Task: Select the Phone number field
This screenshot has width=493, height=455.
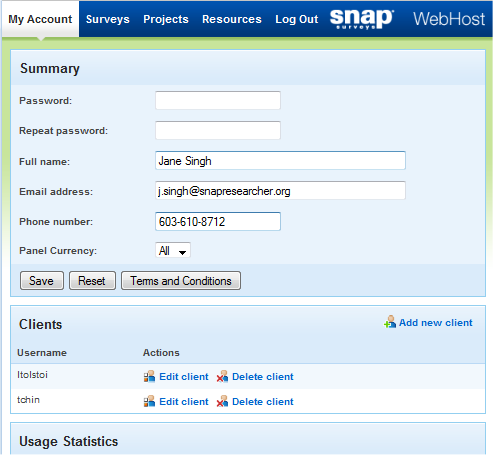Action: (218, 221)
